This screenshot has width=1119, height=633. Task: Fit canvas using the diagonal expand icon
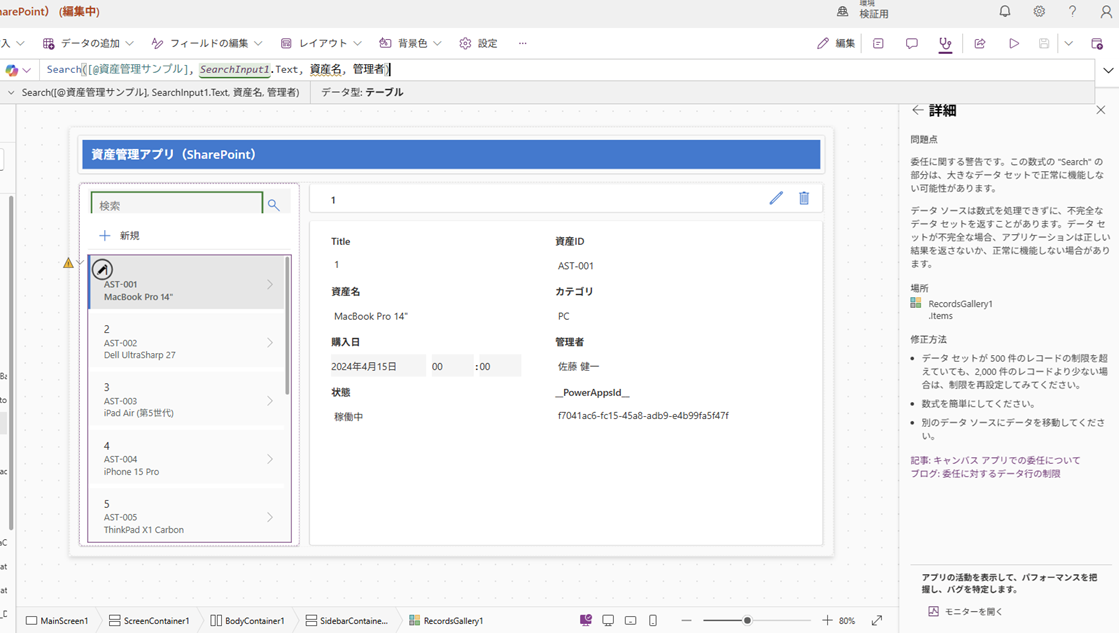[876, 621]
